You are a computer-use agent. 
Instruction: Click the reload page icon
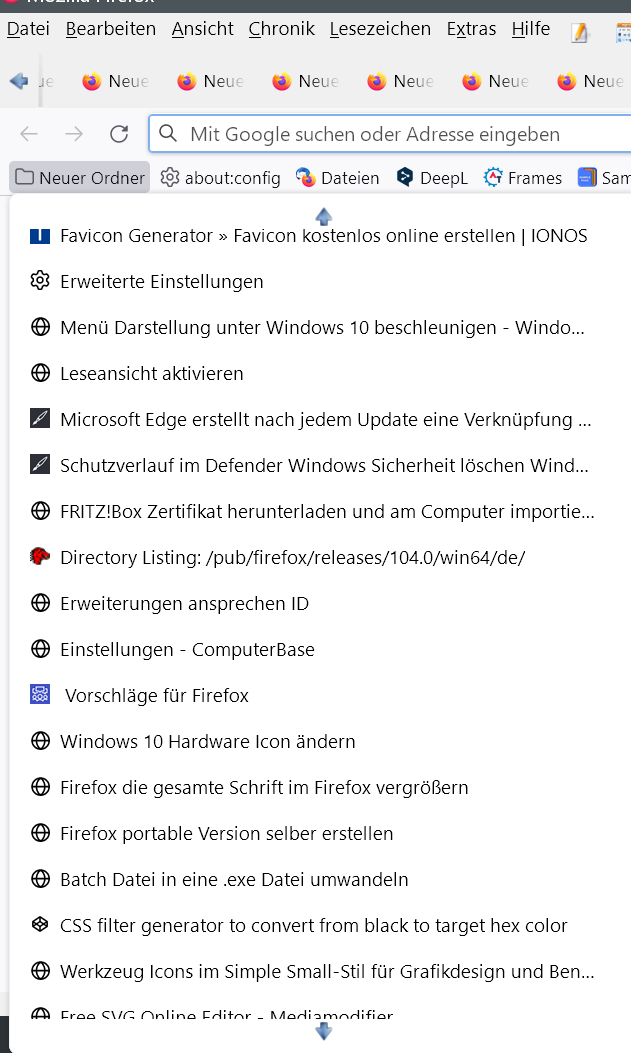pos(119,134)
